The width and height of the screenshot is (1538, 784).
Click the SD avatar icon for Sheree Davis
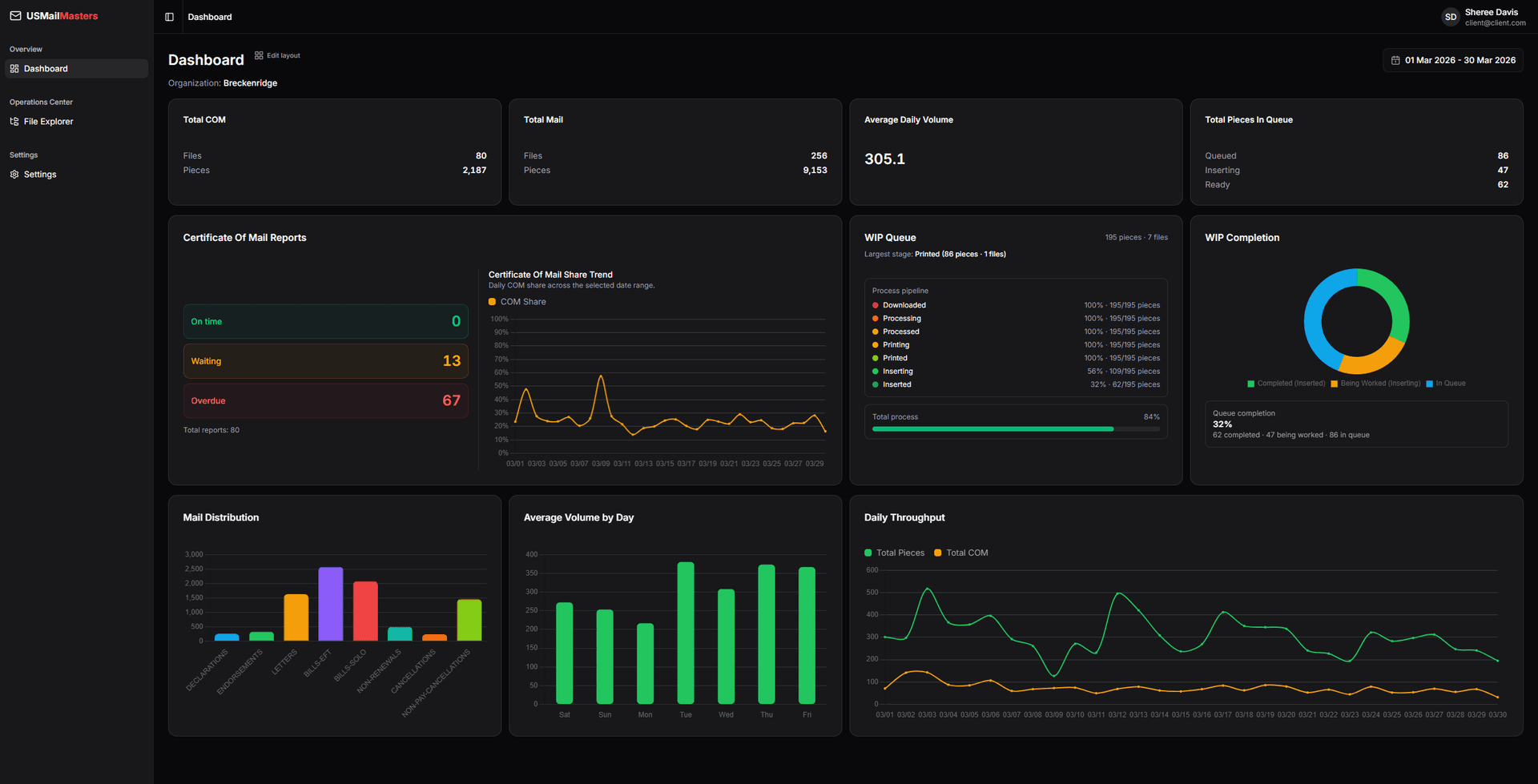pos(1450,16)
